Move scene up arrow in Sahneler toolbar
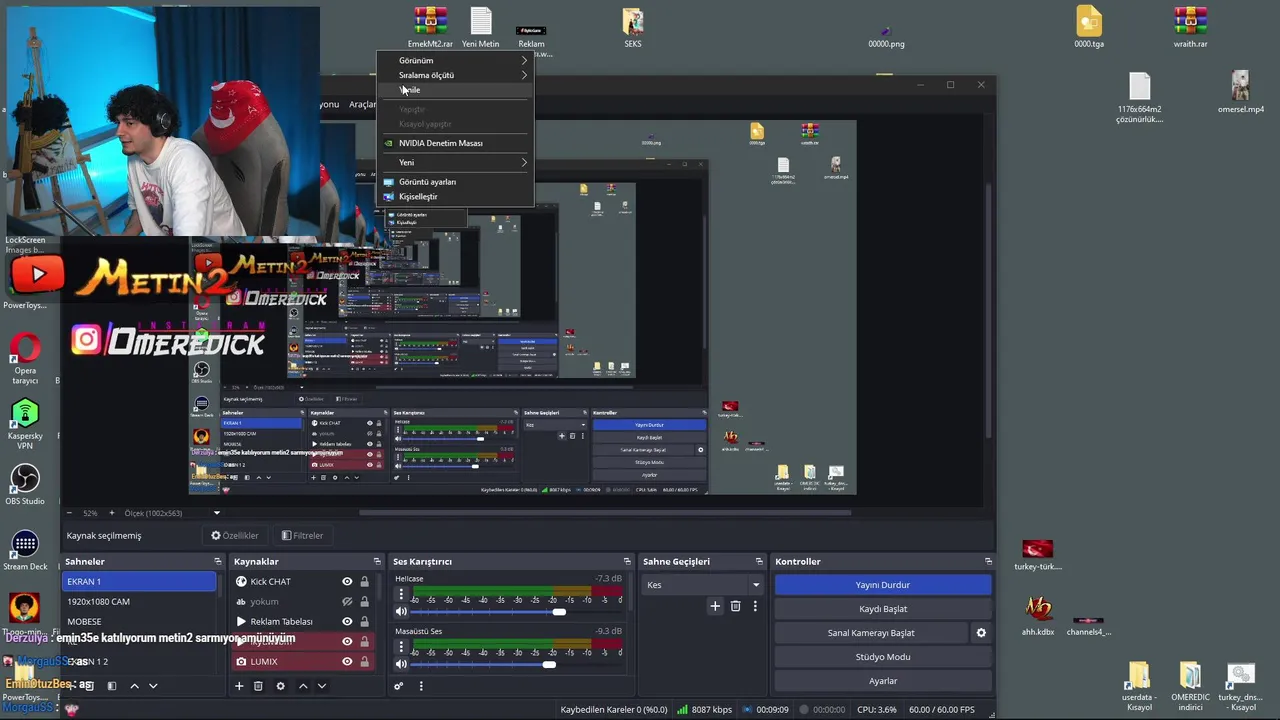 coord(134,686)
